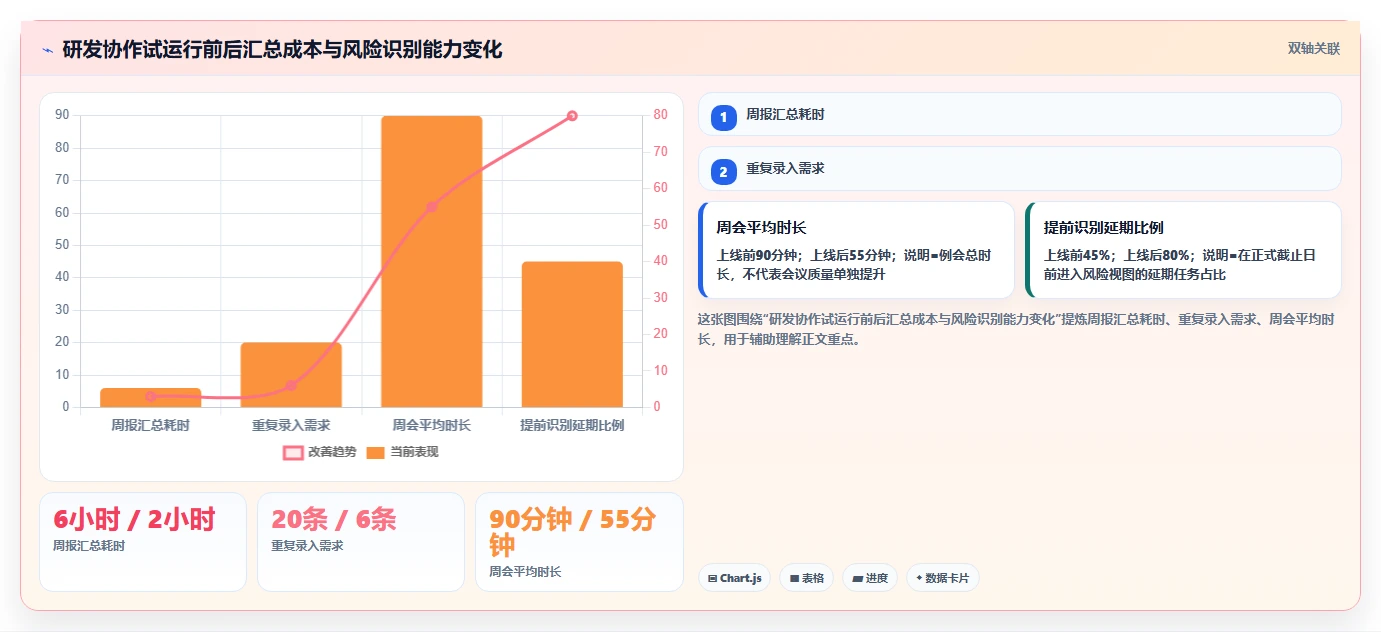
Task: Click the 进度 tag icon
Action: [857, 578]
